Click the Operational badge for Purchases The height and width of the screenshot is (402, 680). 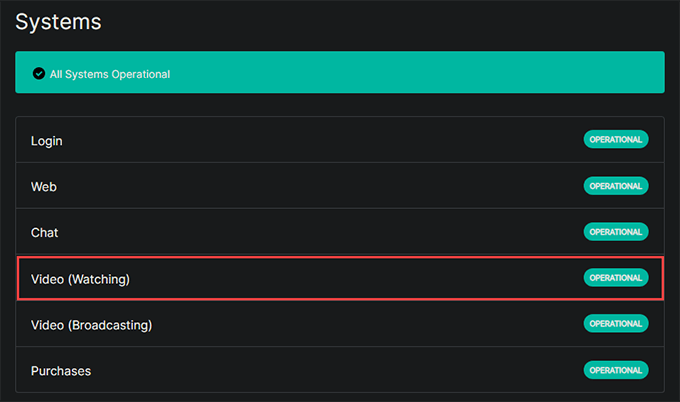pos(616,370)
